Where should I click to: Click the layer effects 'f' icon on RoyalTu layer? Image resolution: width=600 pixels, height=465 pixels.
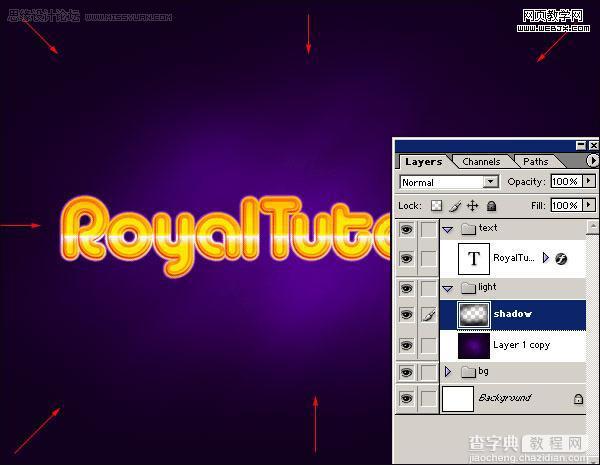[x=561, y=259]
